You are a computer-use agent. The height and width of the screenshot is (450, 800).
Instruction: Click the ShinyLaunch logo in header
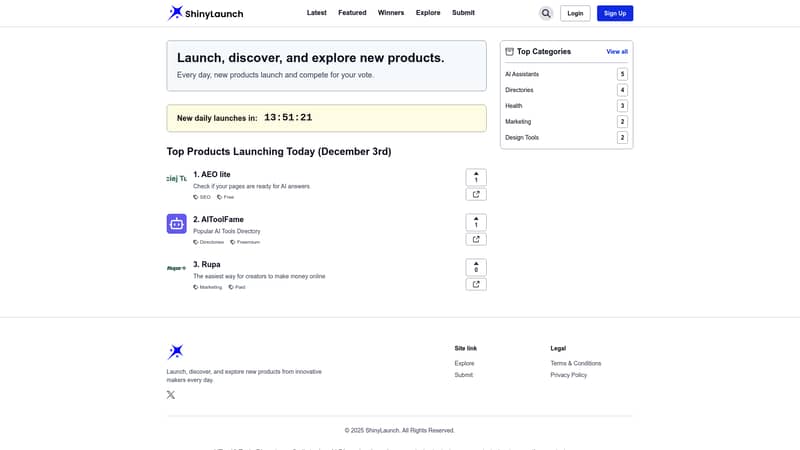[205, 13]
